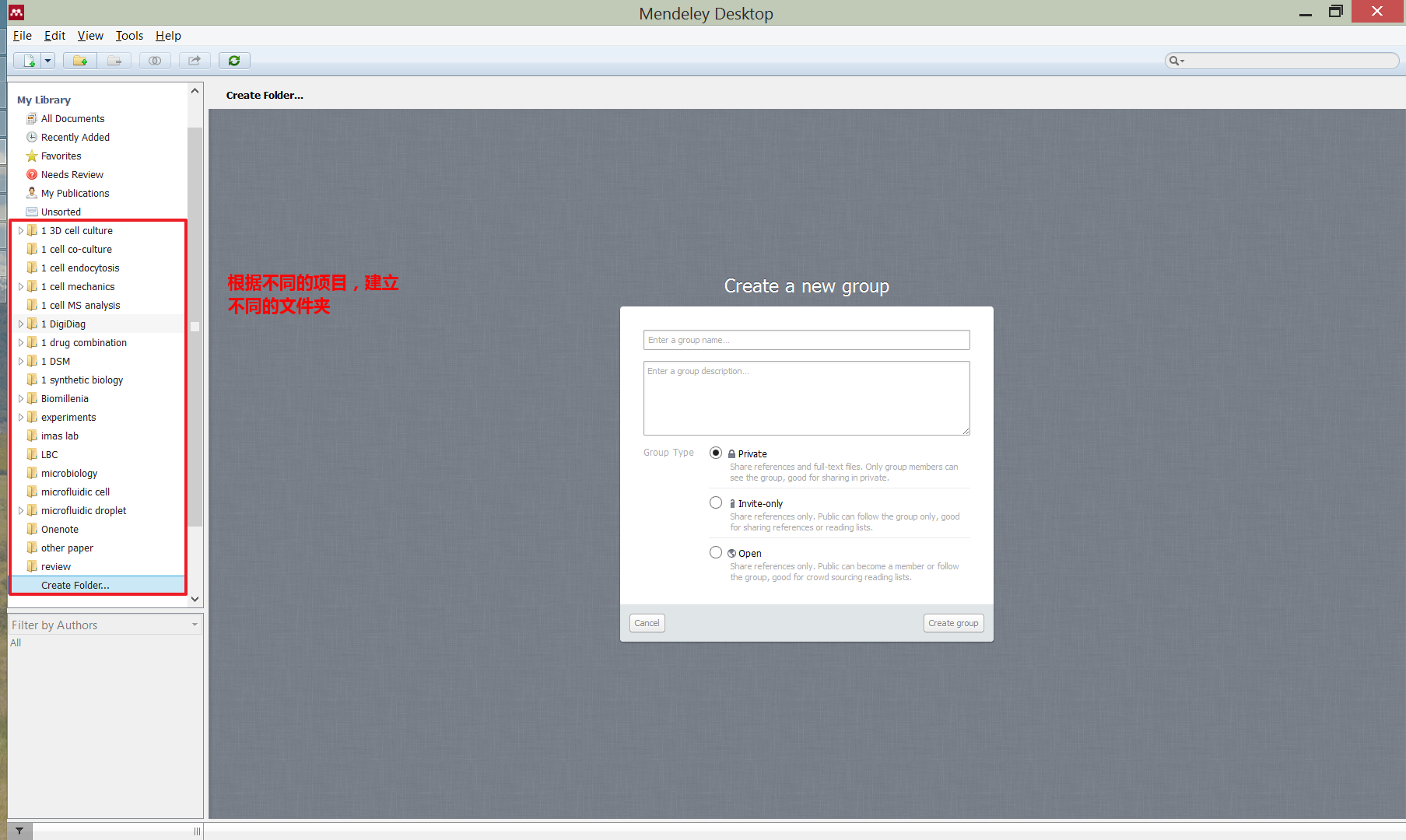This screenshot has height=840, width=1406.
Task: Click the LBC folder icon
Action: [x=32, y=454]
